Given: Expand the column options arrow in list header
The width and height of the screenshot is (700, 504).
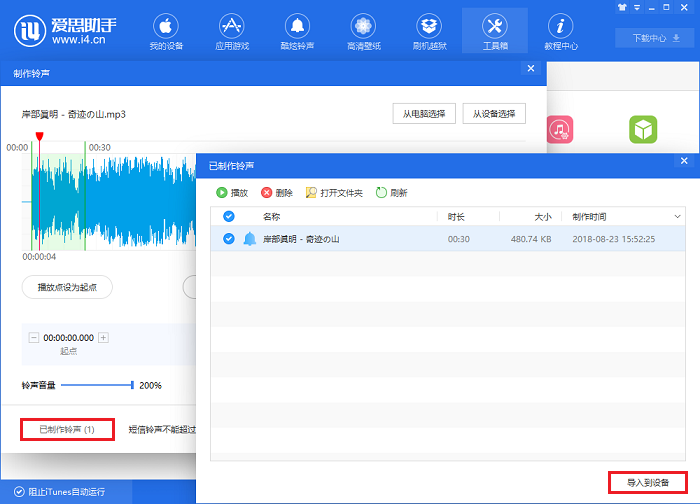Looking at the screenshot, I should click(677, 216).
